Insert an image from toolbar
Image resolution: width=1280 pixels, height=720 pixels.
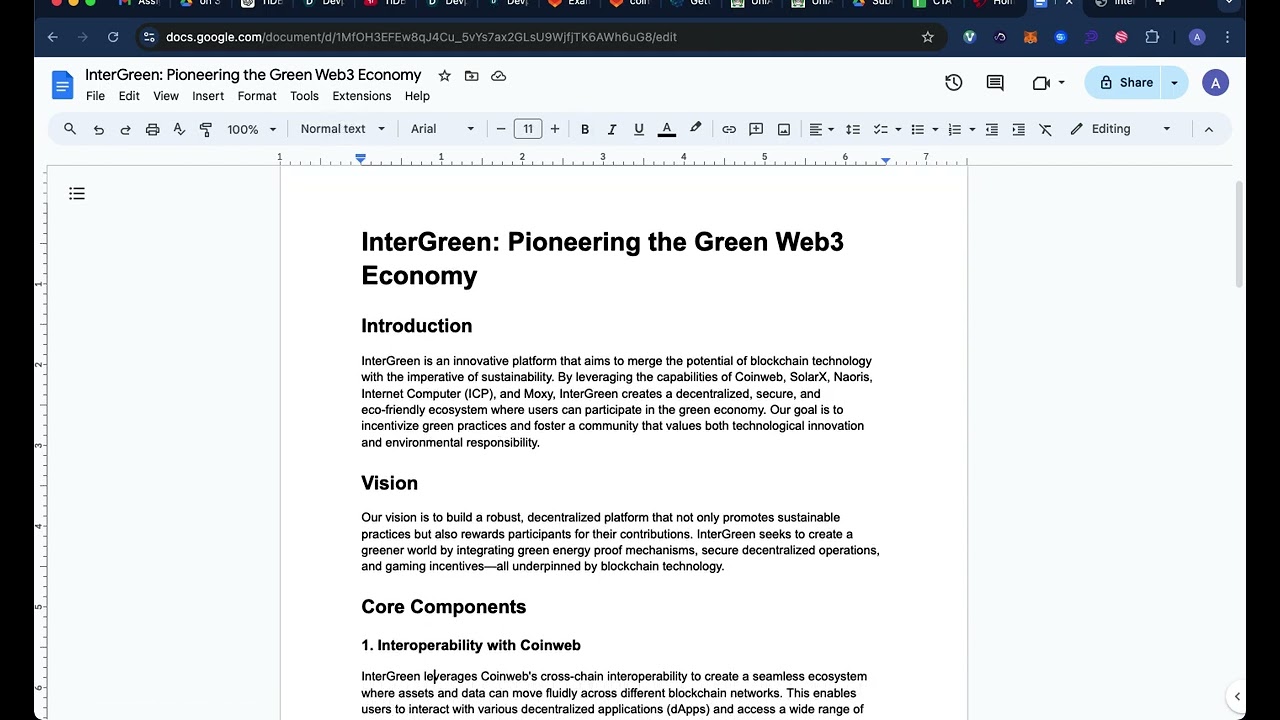point(784,129)
